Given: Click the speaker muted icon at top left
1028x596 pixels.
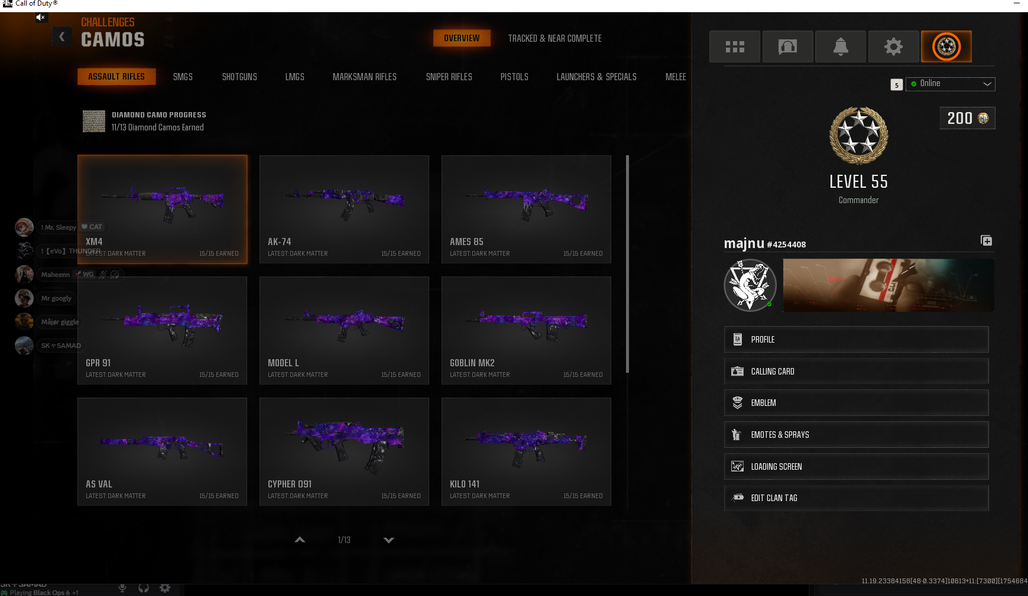Looking at the screenshot, I should (41, 17).
